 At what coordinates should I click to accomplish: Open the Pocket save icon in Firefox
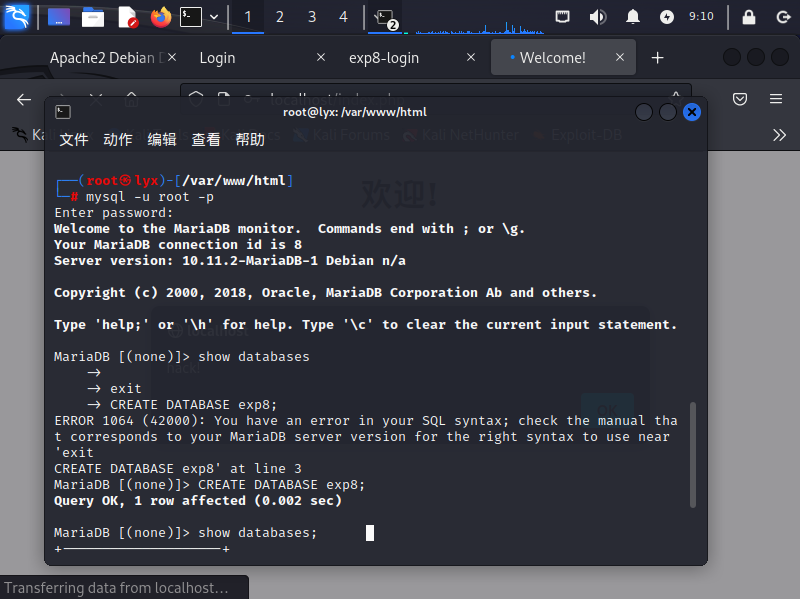coord(740,99)
